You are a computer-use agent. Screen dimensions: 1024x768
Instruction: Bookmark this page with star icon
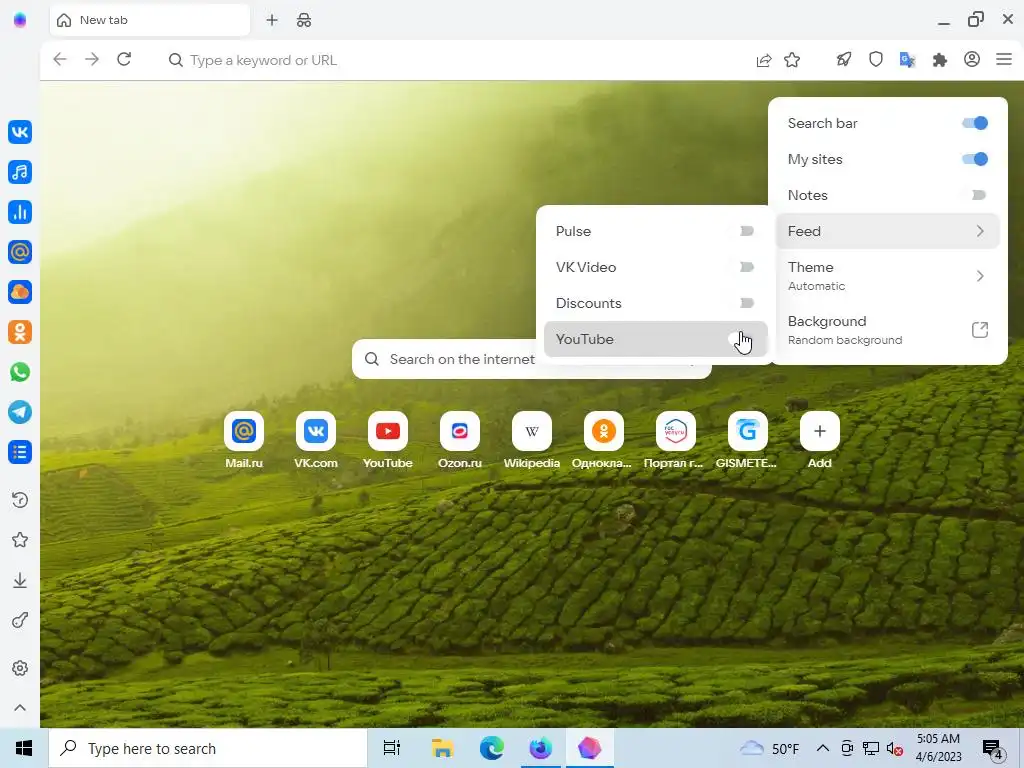click(792, 60)
